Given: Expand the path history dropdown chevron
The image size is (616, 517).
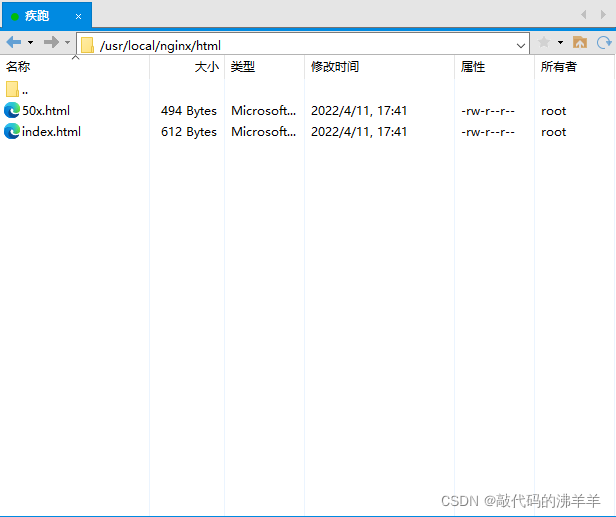Looking at the screenshot, I should pyautogui.click(x=521, y=46).
